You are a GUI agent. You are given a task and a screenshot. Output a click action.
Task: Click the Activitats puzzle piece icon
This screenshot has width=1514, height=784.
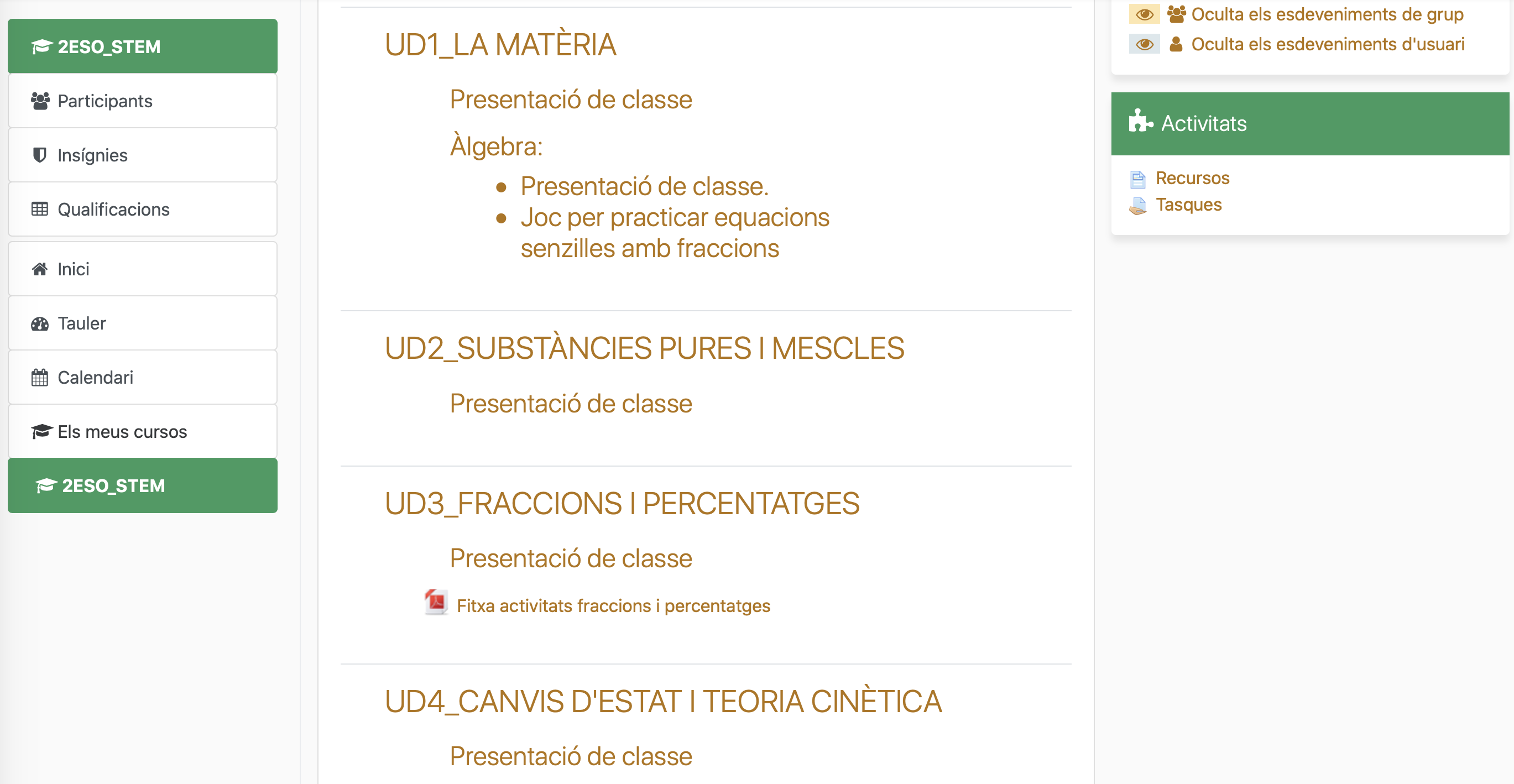coord(1140,122)
